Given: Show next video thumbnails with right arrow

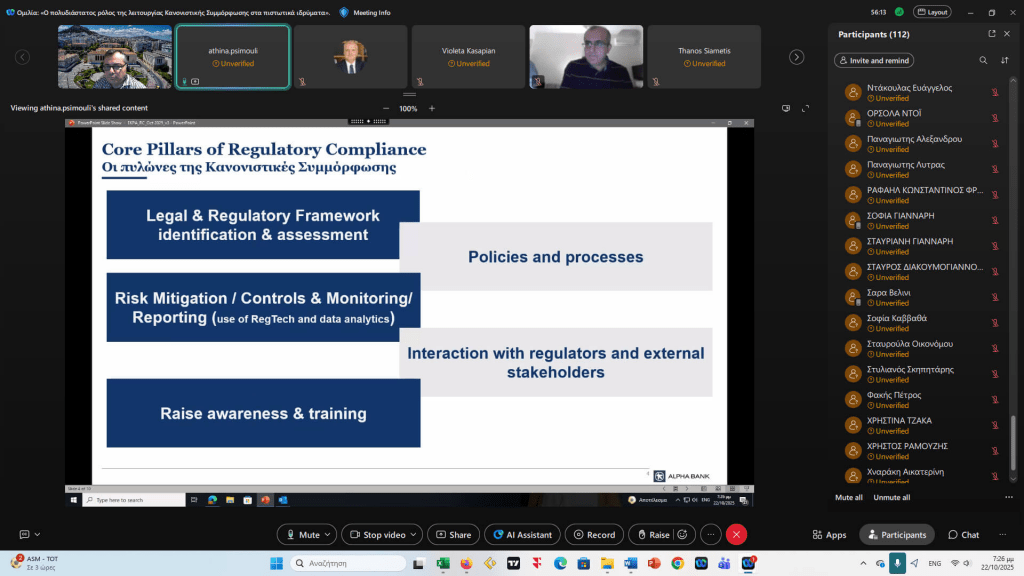Looking at the screenshot, I should coord(796,57).
